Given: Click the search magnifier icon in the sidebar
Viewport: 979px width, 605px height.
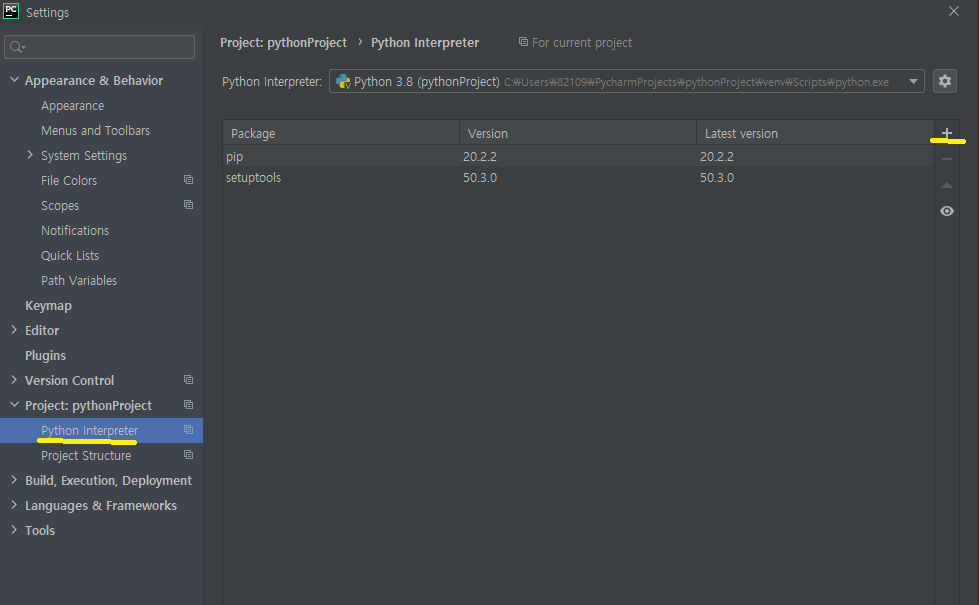Looking at the screenshot, I should 17,47.
